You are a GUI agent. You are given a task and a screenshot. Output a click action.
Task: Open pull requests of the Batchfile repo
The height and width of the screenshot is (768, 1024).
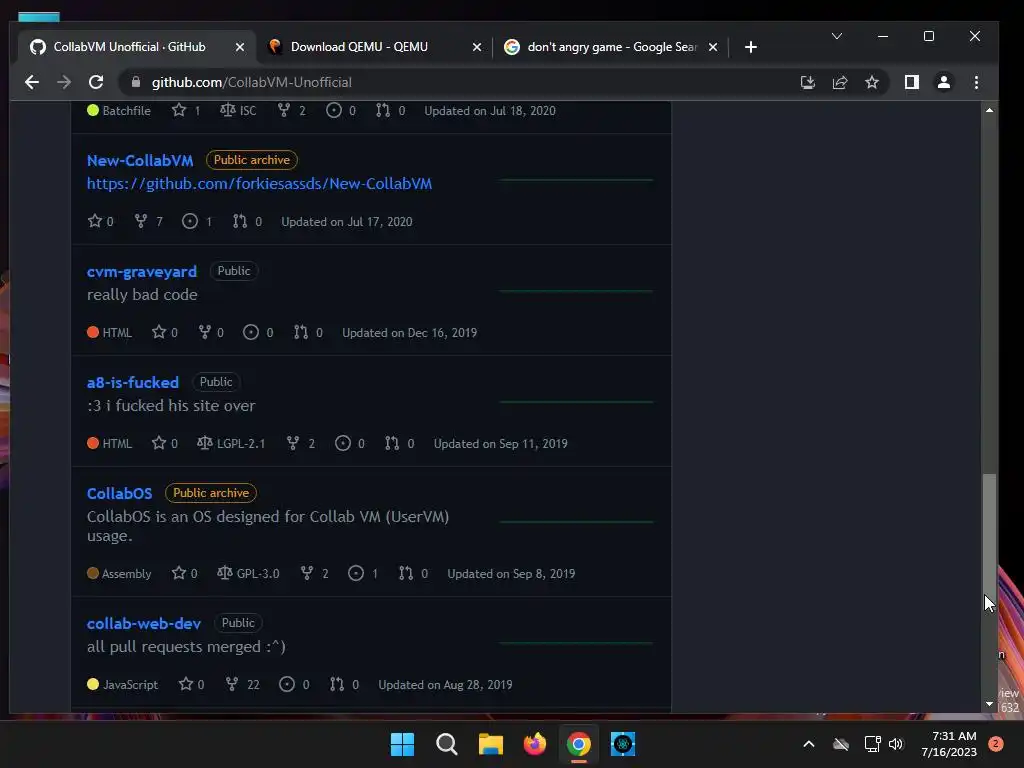click(391, 110)
